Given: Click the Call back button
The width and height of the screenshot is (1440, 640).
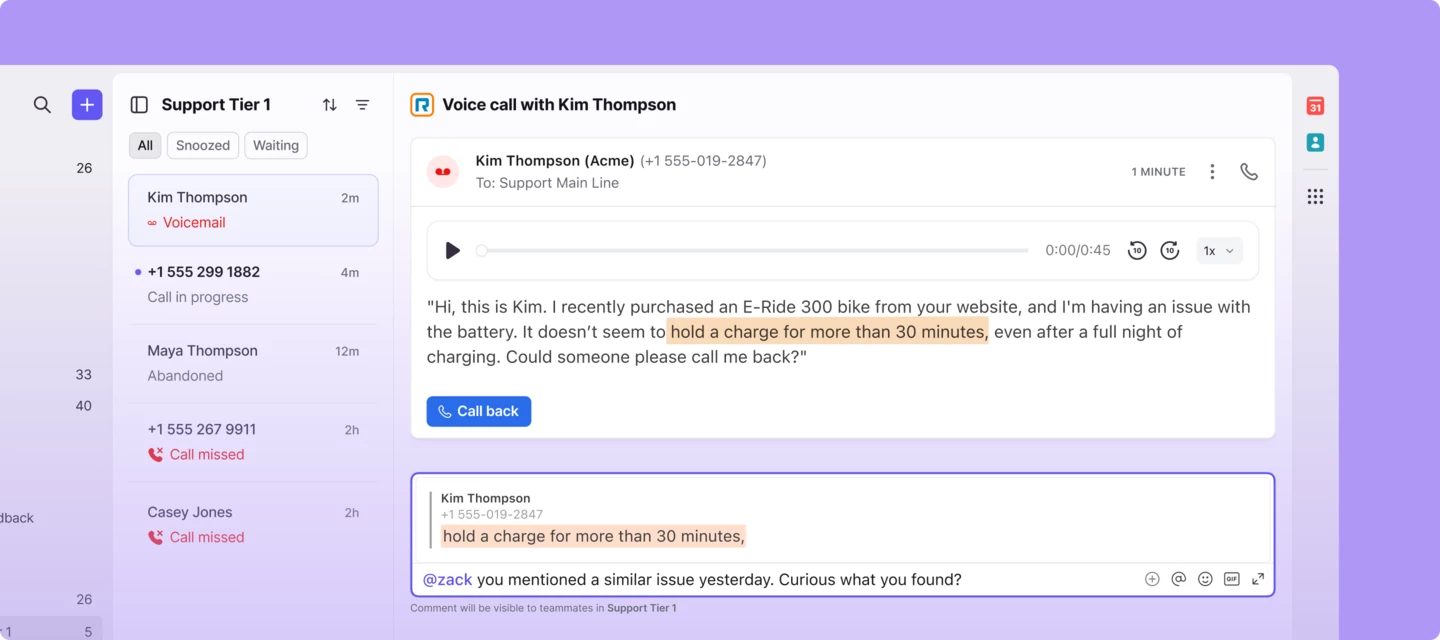Looking at the screenshot, I should (479, 411).
